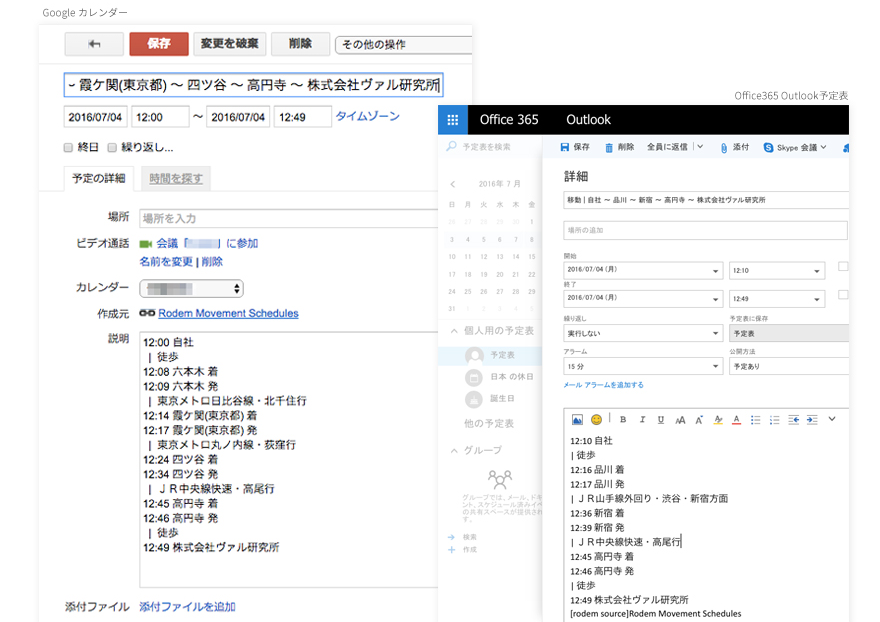Viewport: 880px width, 622px height.
Task: Insert a bulleted list in editor
Action: [755, 419]
